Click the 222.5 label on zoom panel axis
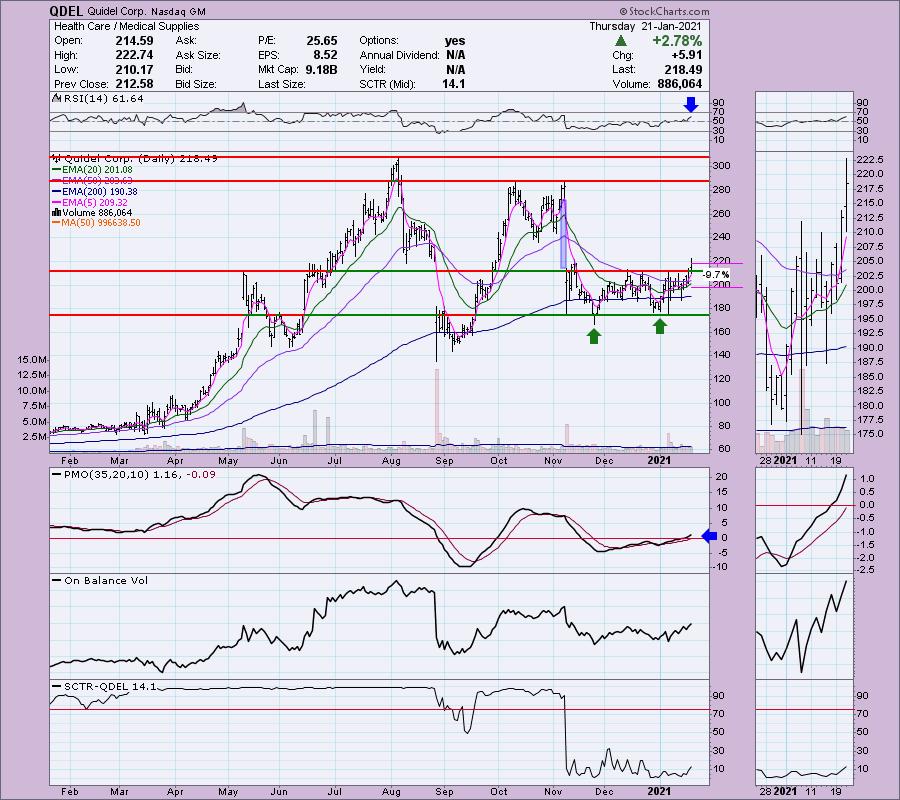This screenshot has width=900, height=800. coord(870,160)
